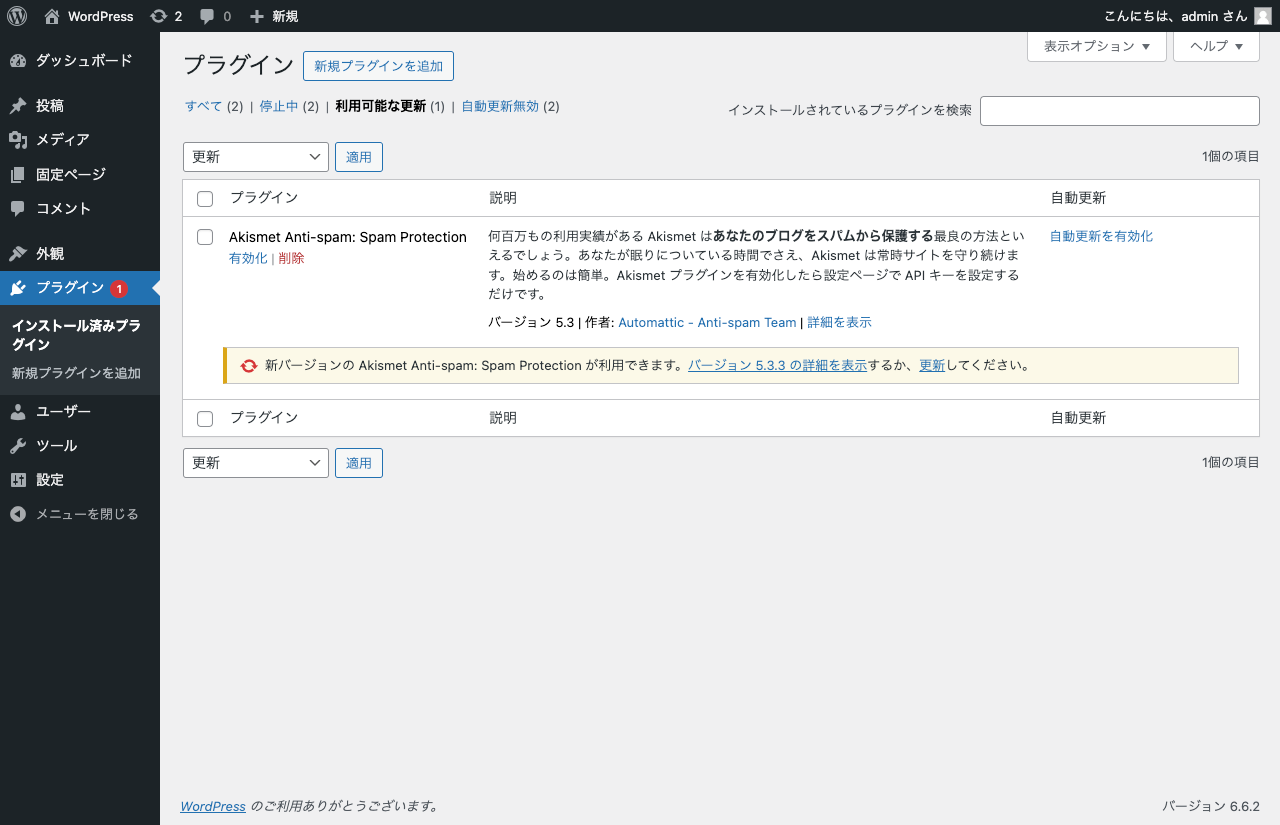Click bottom 適用 button
This screenshot has width=1280, height=825.
pos(359,463)
